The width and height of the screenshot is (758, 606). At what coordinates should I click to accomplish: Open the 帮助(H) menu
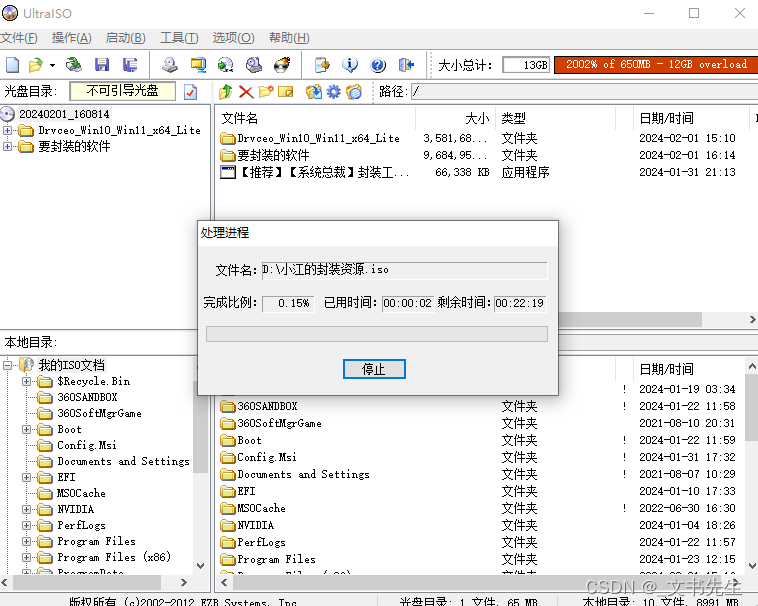point(289,38)
